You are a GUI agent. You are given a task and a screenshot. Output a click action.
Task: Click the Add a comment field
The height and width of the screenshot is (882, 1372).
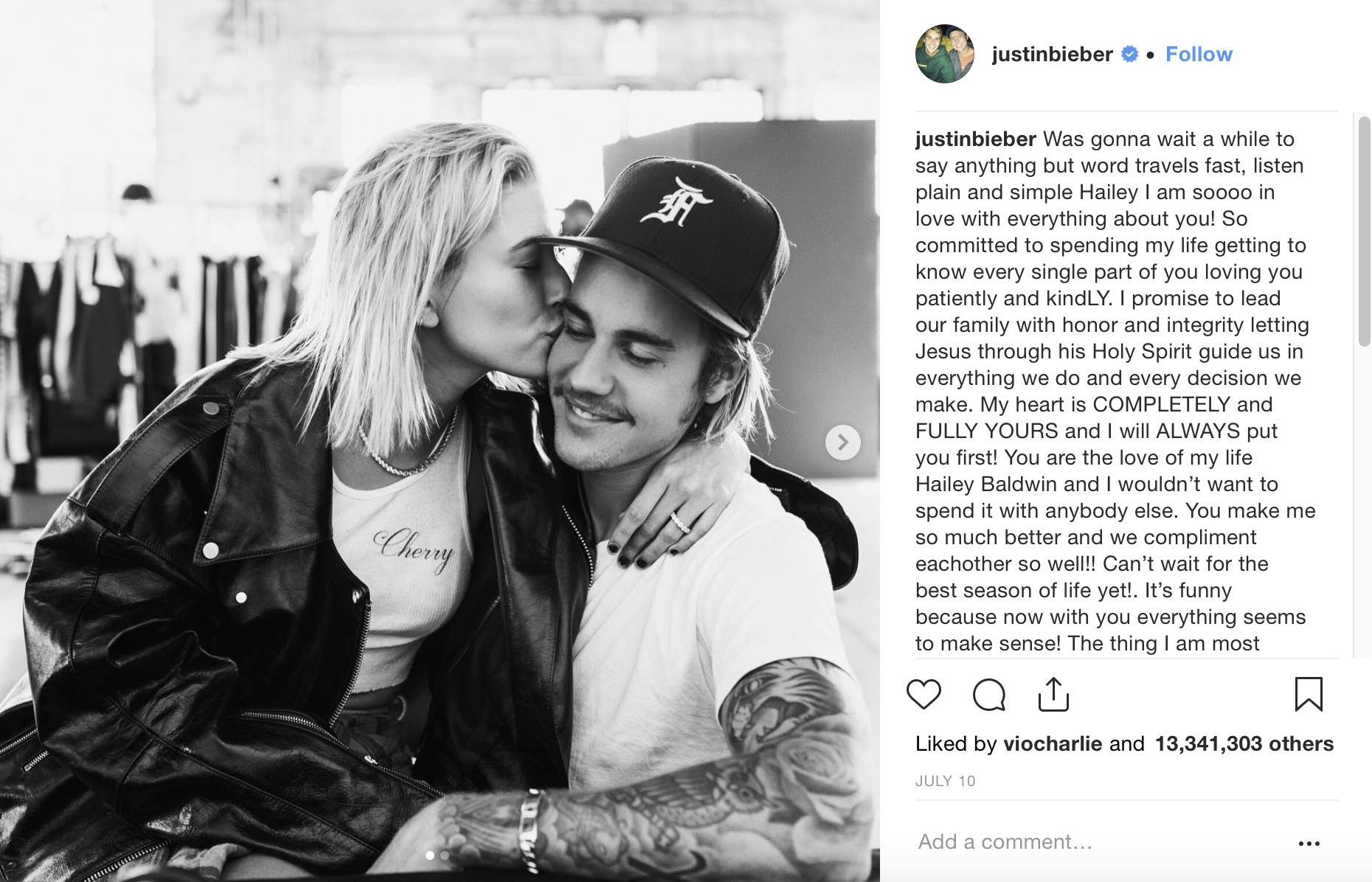tap(1099, 842)
